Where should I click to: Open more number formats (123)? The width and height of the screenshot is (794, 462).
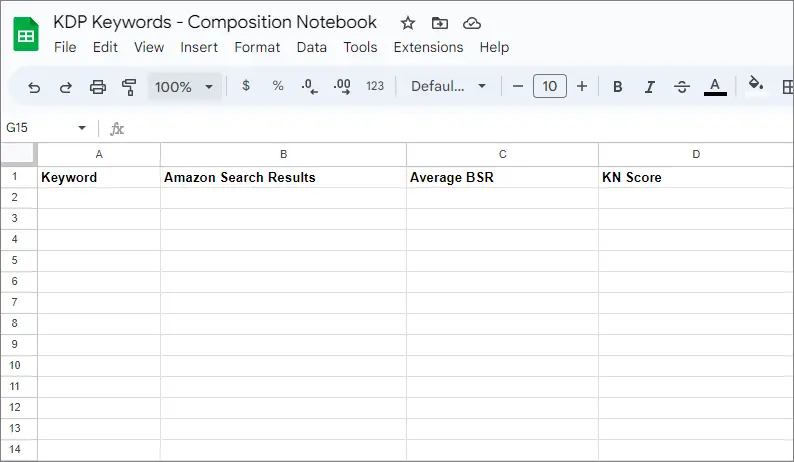coord(375,86)
